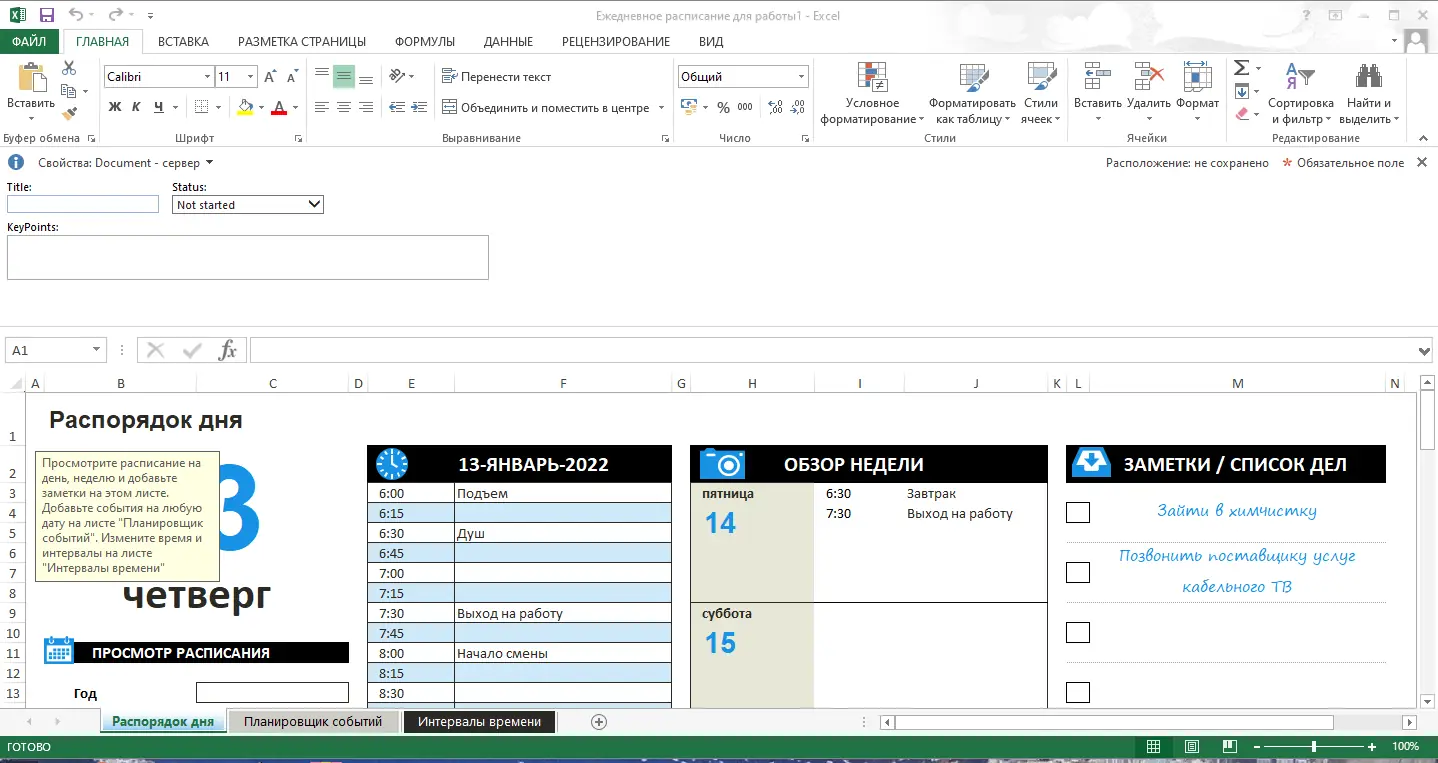Image resolution: width=1438 pixels, height=763 pixels.
Task: Decrease the font size
Action: pyautogui.click(x=292, y=77)
